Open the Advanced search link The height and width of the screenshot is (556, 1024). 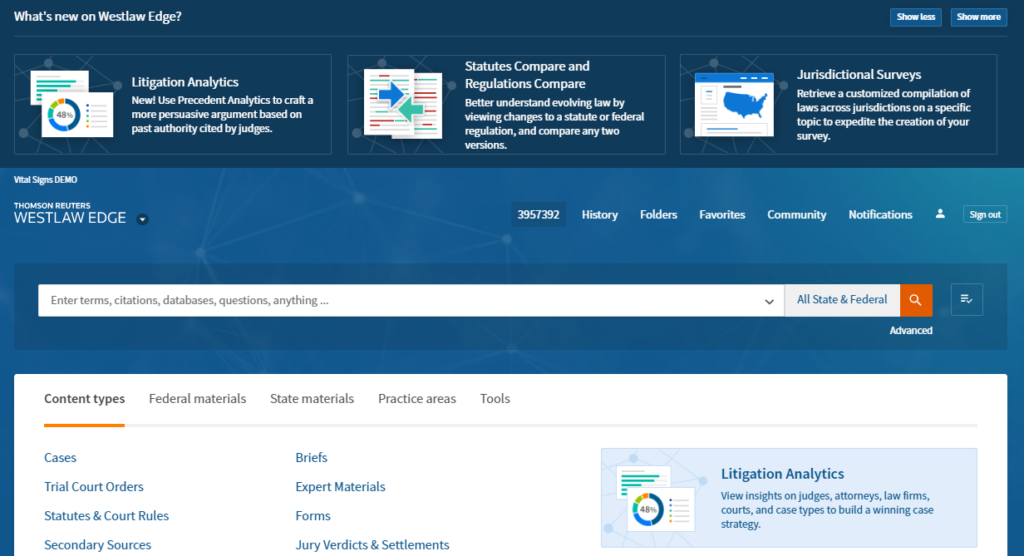(x=911, y=331)
